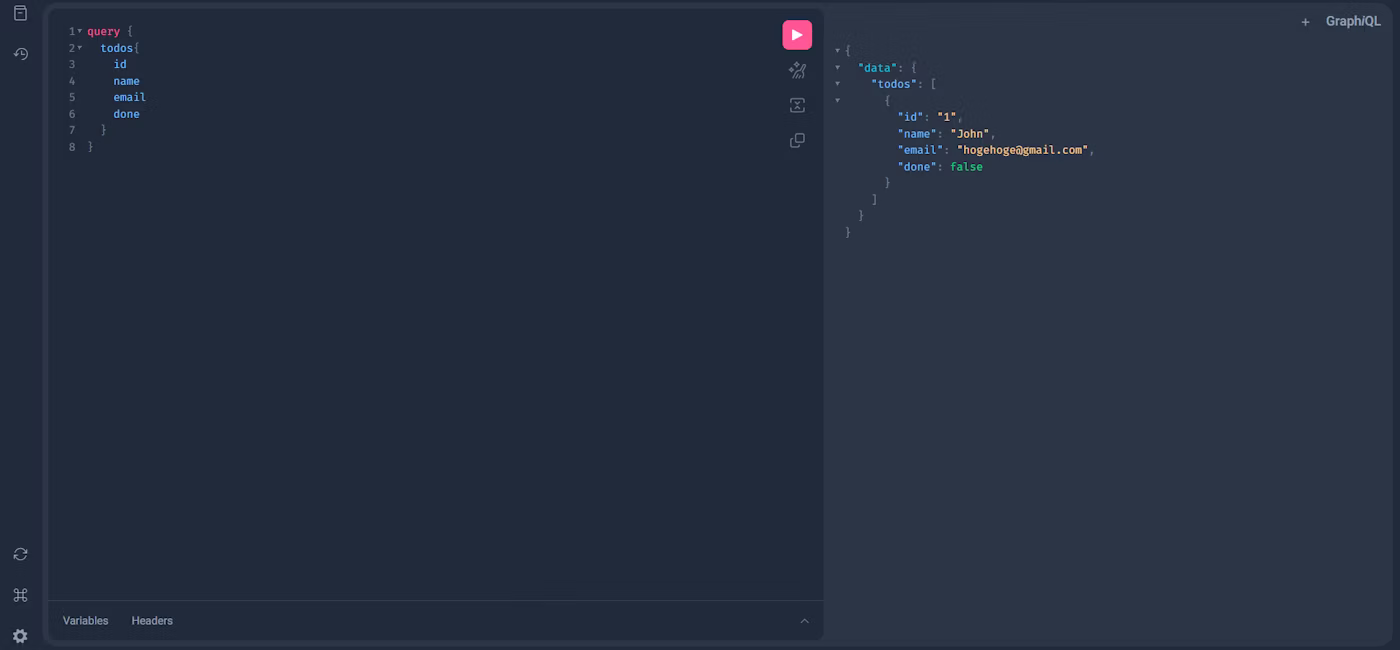Image resolution: width=1400 pixels, height=650 pixels.
Task: Copy the query using the copy icon
Action: coord(797,141)
